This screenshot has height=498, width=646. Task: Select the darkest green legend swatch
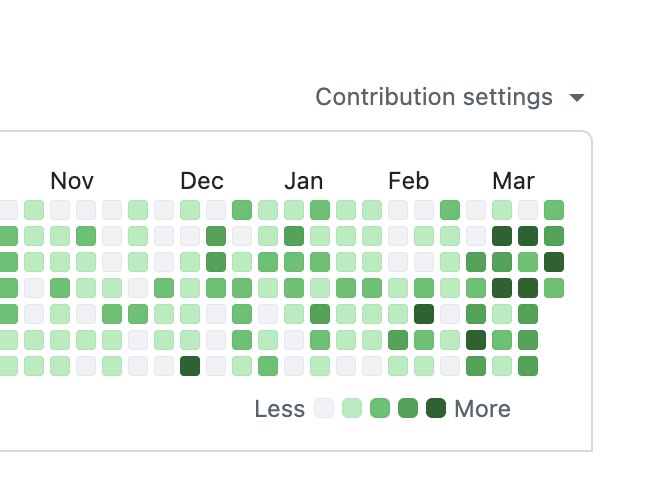click(436, 408)
